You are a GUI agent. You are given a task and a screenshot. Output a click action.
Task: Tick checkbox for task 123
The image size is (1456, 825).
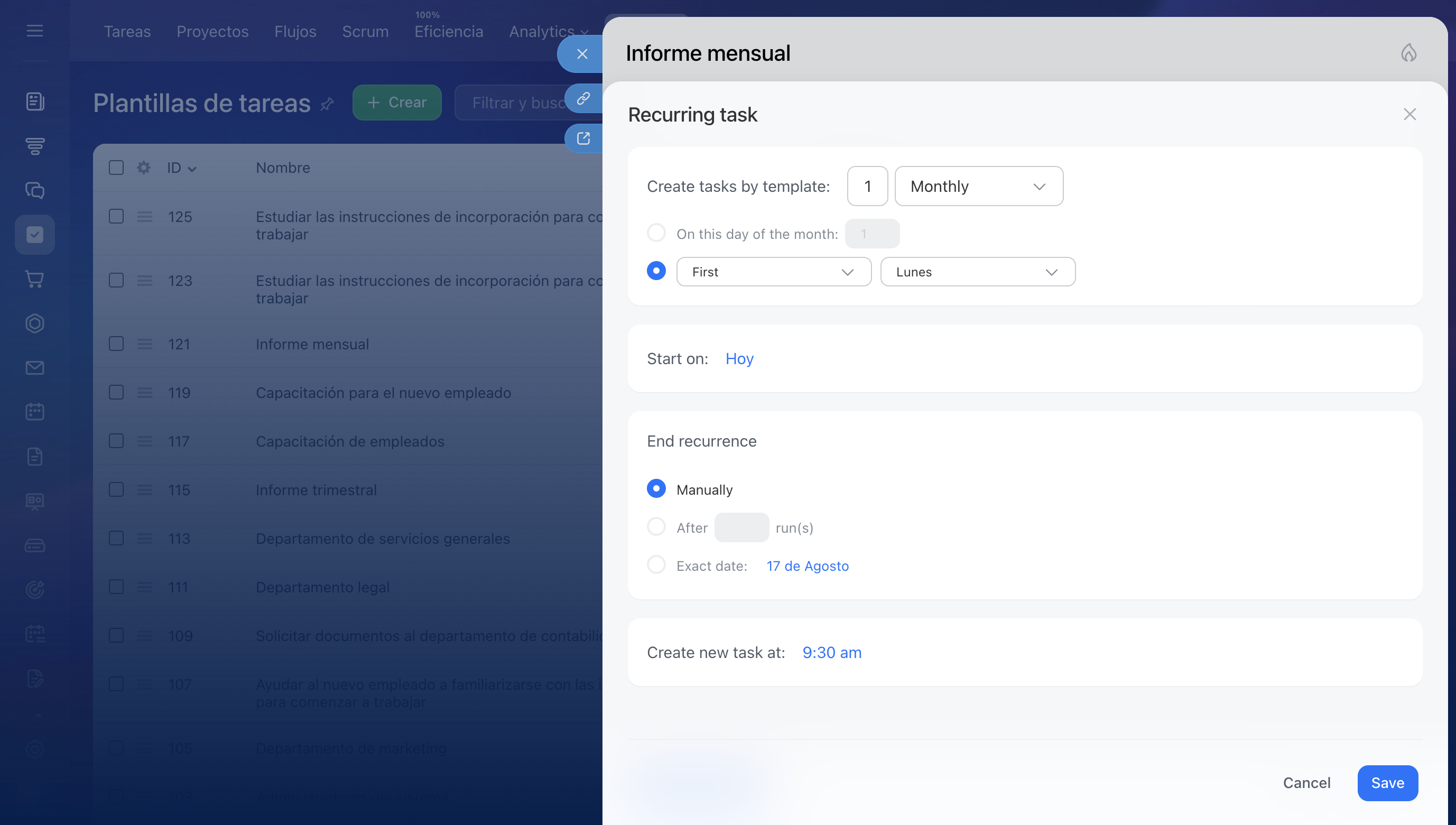pos(116,281)
